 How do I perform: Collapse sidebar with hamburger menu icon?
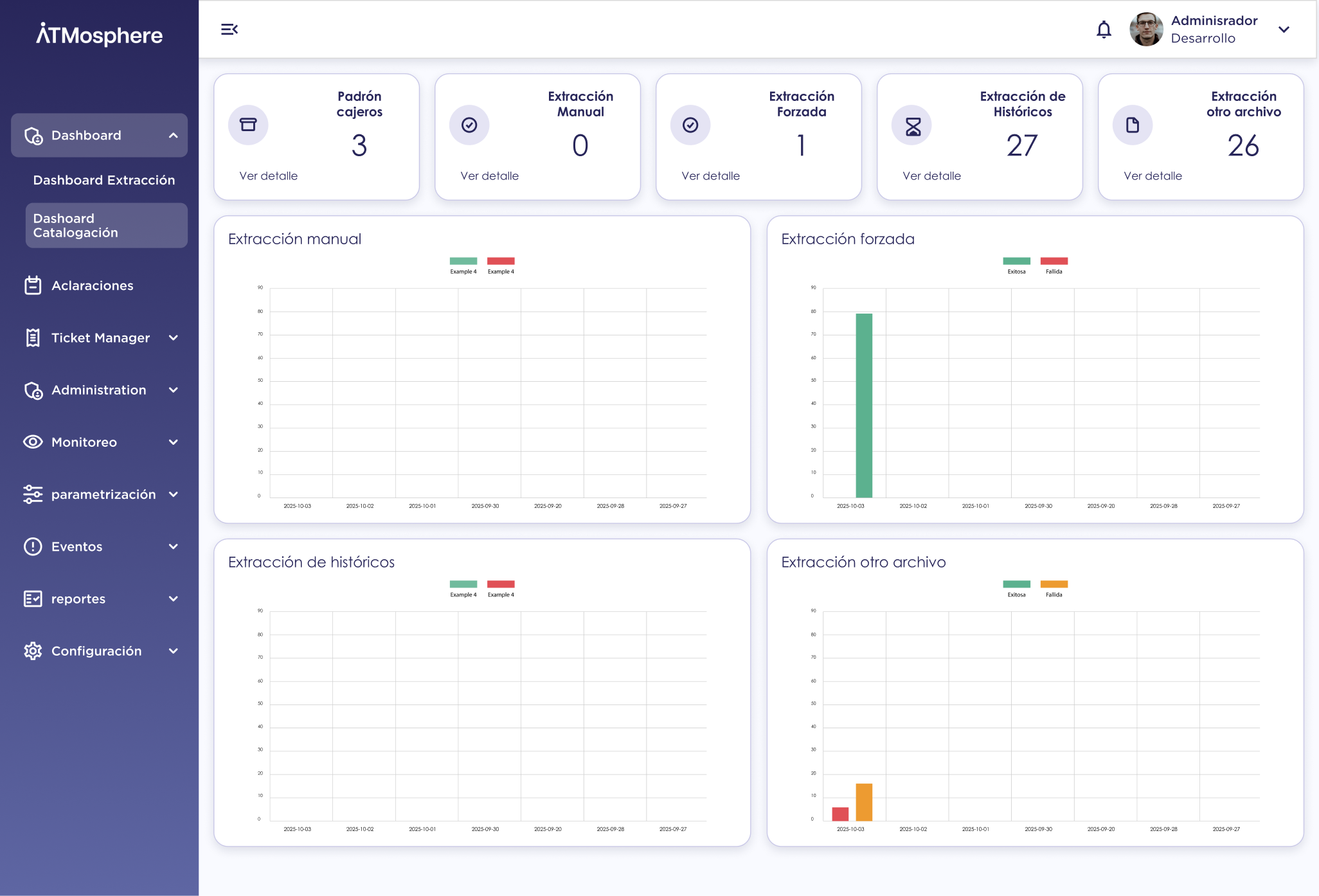click(x=229, y=30)
